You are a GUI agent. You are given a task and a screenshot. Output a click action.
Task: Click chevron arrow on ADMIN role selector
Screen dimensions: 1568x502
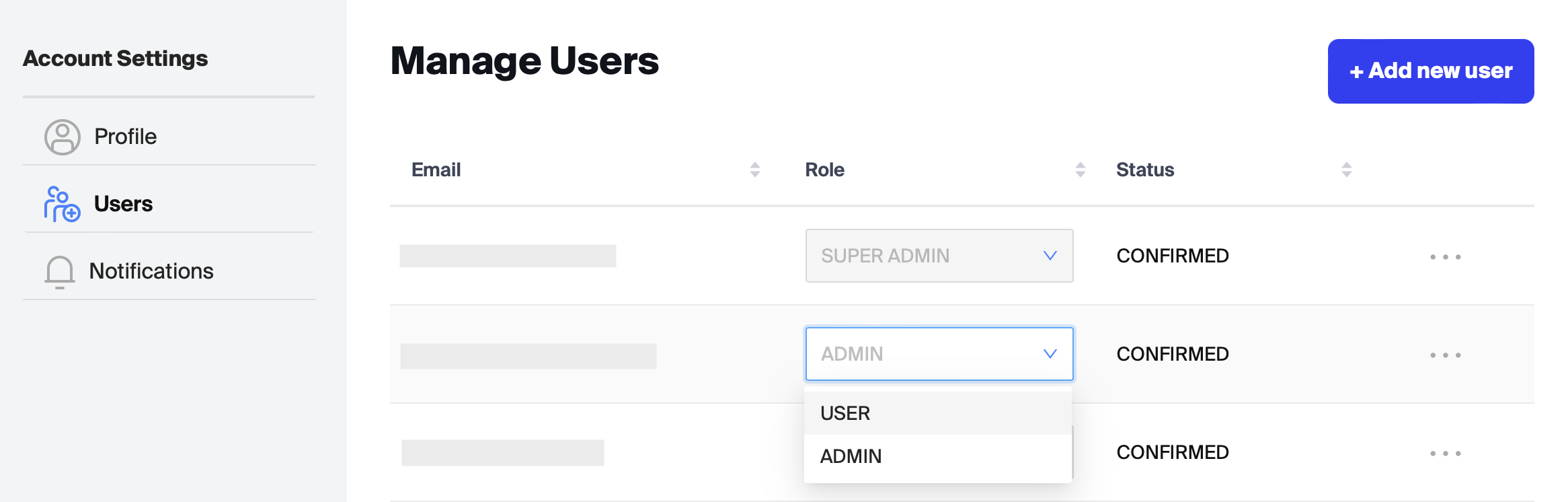point(1050,354)
